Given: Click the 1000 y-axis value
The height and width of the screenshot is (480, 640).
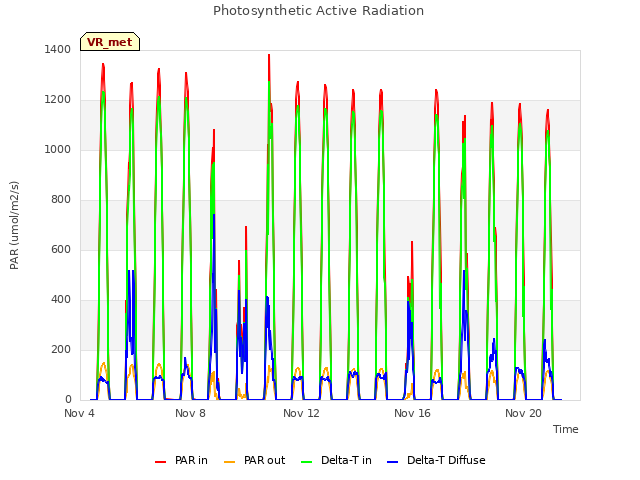Looking at the screenshot, I should click(x=58, y=150).
